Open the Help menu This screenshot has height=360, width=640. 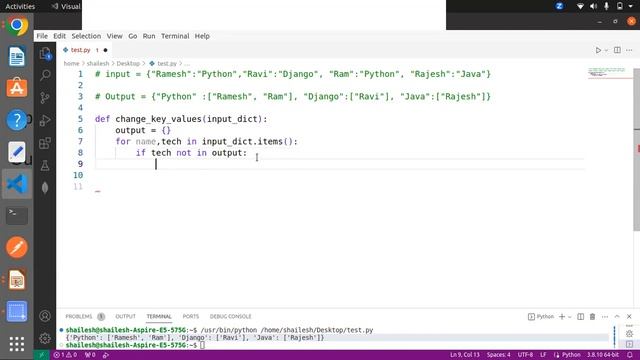click(202, 36)
